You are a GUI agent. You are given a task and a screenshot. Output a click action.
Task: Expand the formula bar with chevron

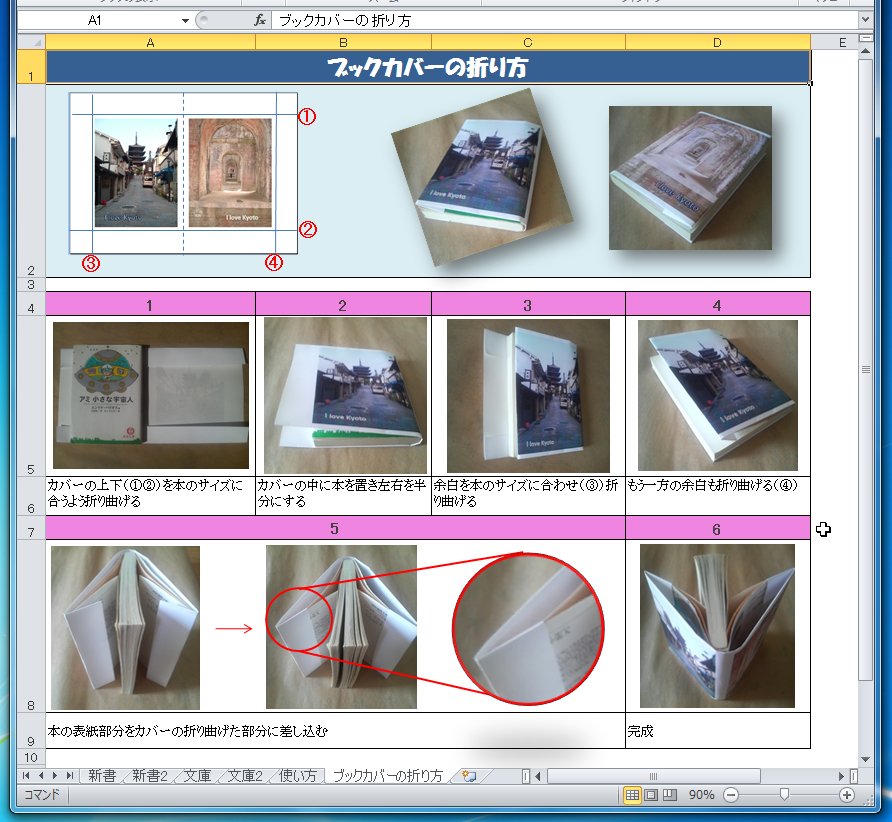(x=865, y=20)
